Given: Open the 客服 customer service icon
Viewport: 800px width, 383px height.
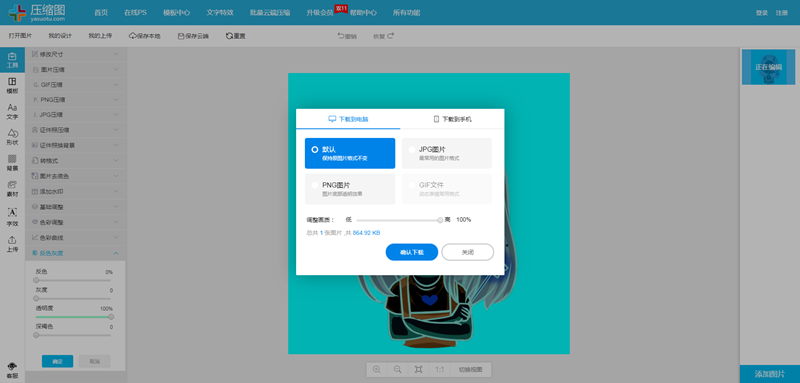Looking at the screenshot, I should tap(12, 370).
